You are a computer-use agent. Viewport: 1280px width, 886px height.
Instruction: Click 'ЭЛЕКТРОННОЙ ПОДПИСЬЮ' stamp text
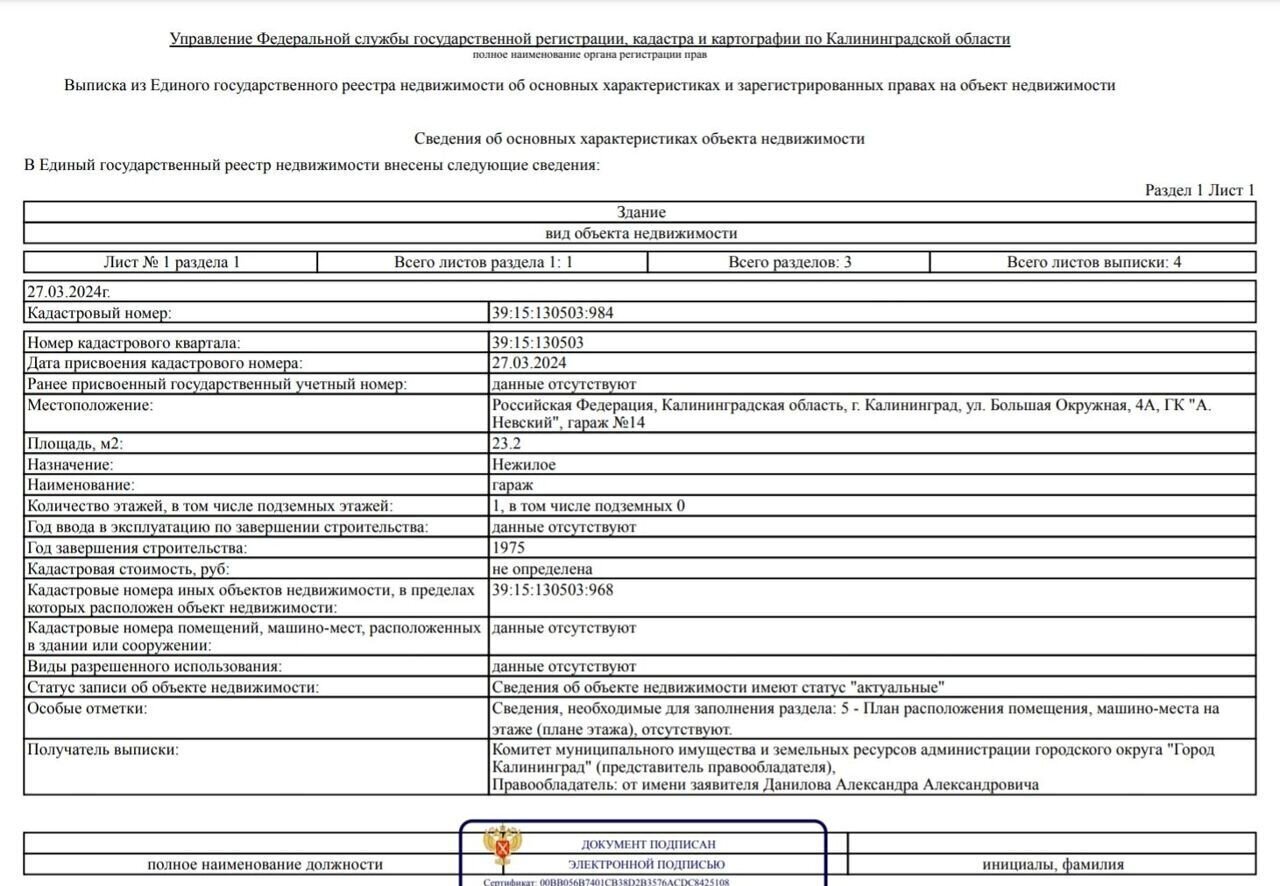click(647, 865)
